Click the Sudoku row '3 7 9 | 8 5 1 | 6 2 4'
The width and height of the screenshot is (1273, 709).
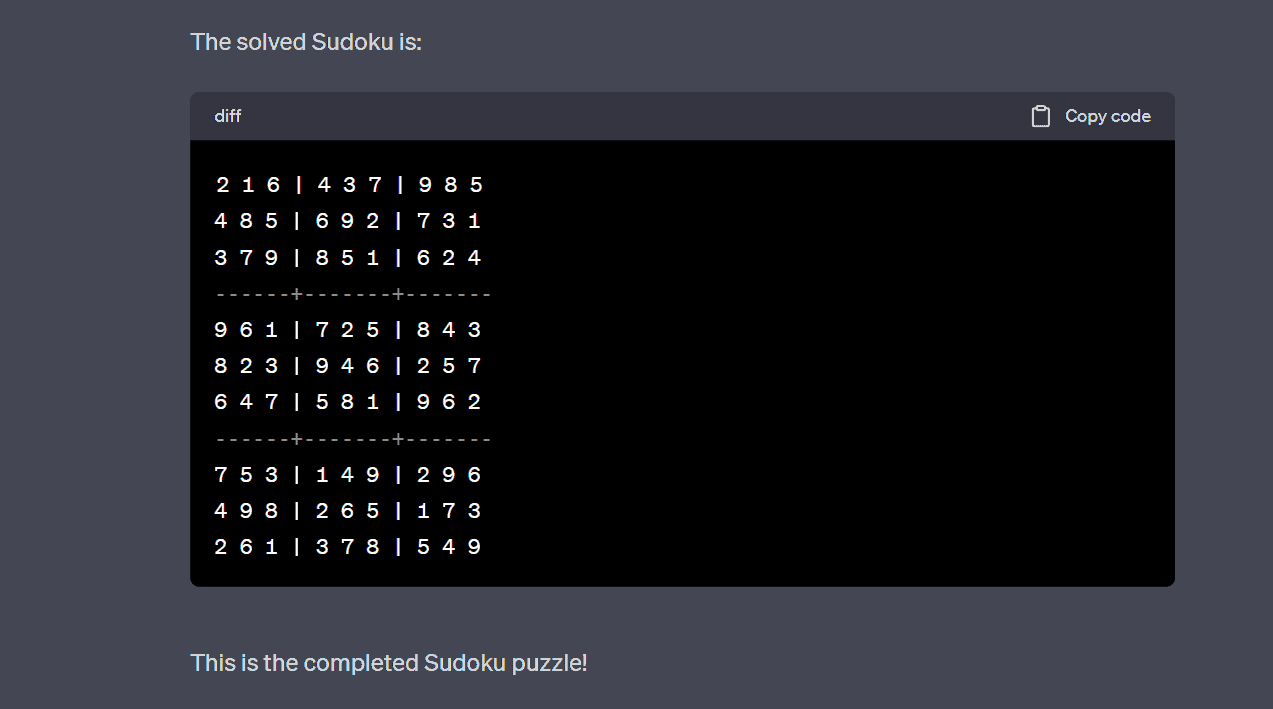point(348,258)
